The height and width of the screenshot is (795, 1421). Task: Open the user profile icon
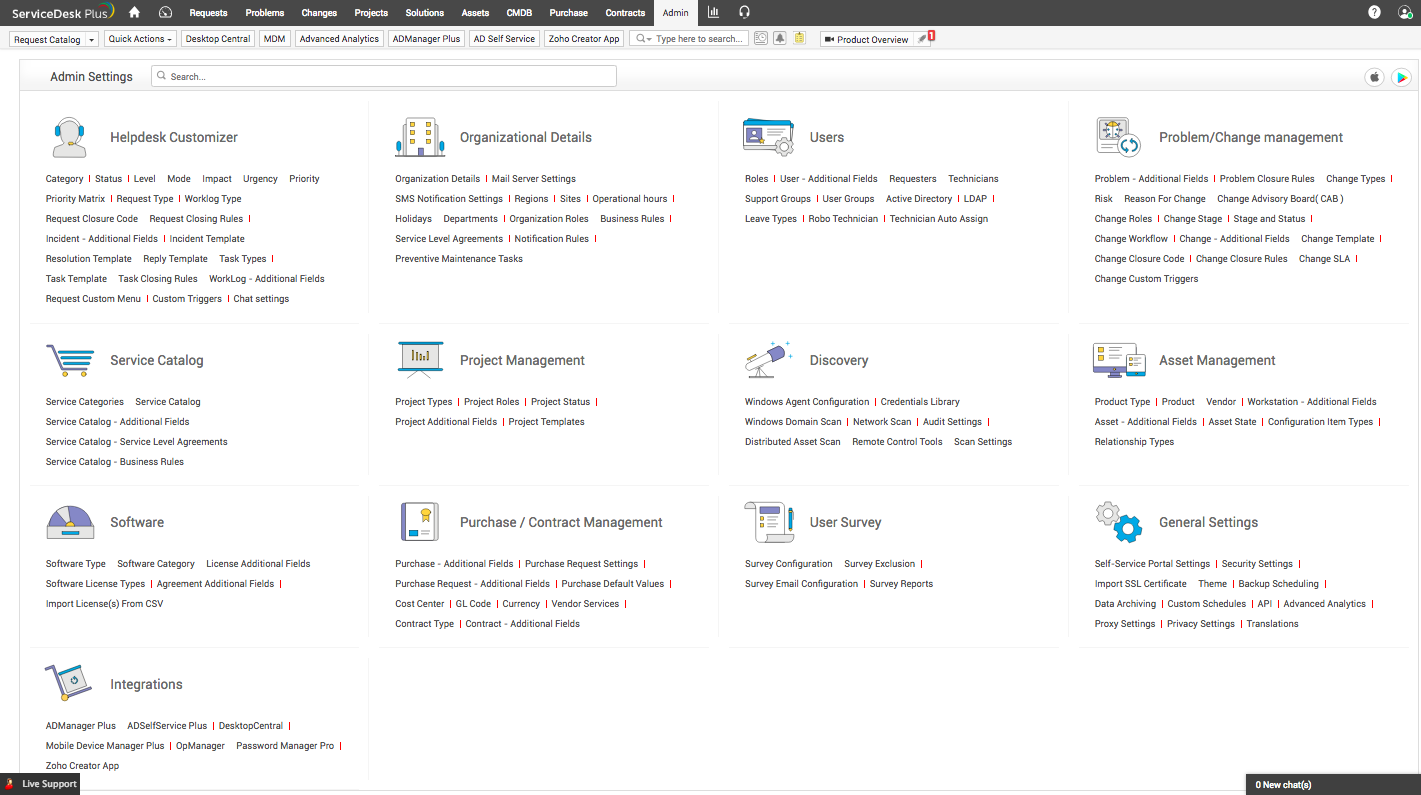click(x=1405, y=12)
